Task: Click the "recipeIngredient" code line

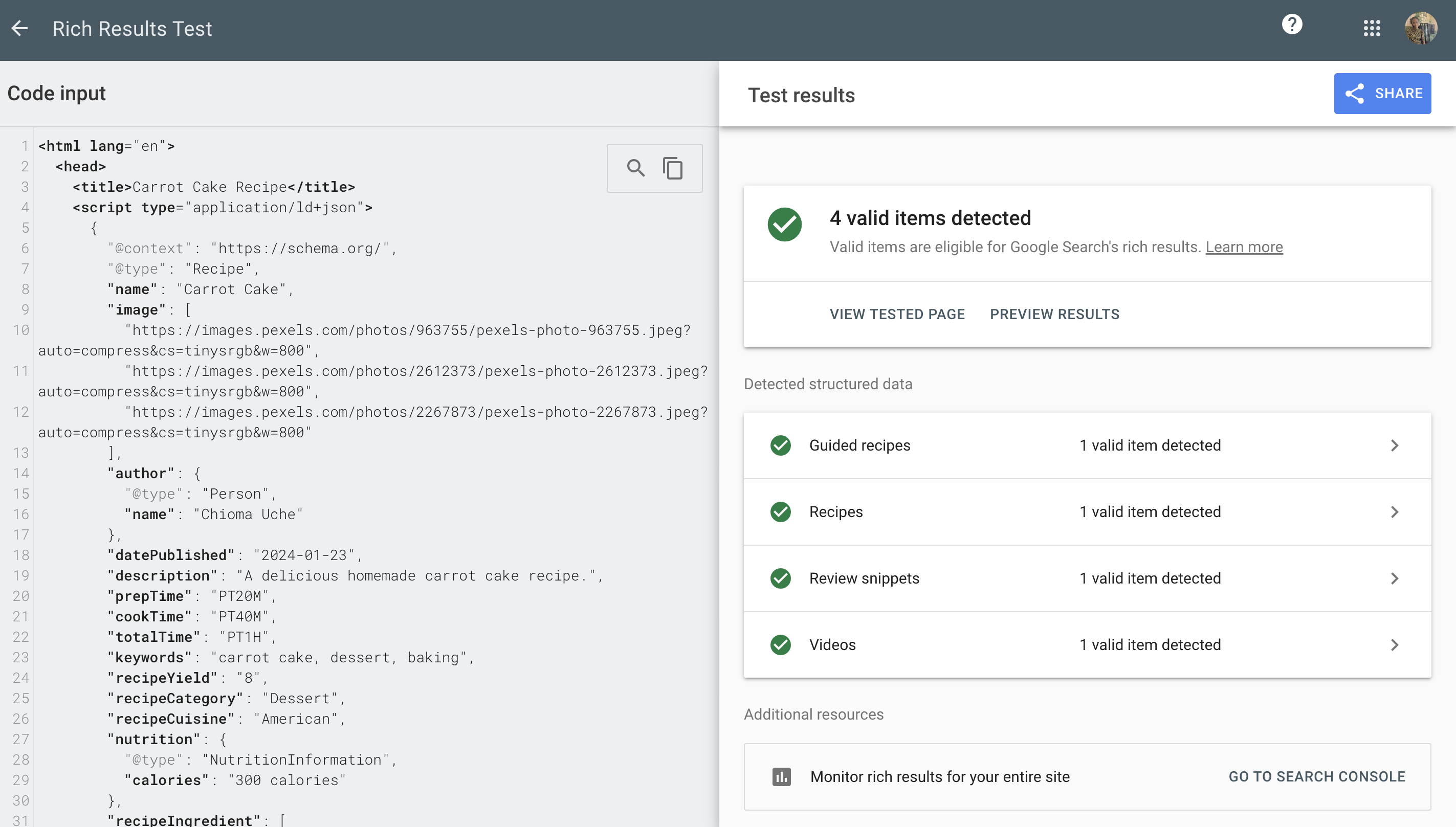Action: pos(197,820)
